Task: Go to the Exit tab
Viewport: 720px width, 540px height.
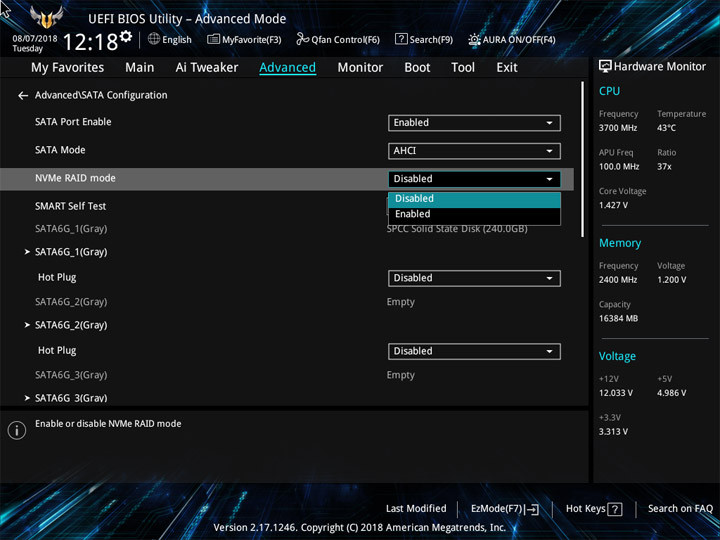Action: (x=507, y=68)
